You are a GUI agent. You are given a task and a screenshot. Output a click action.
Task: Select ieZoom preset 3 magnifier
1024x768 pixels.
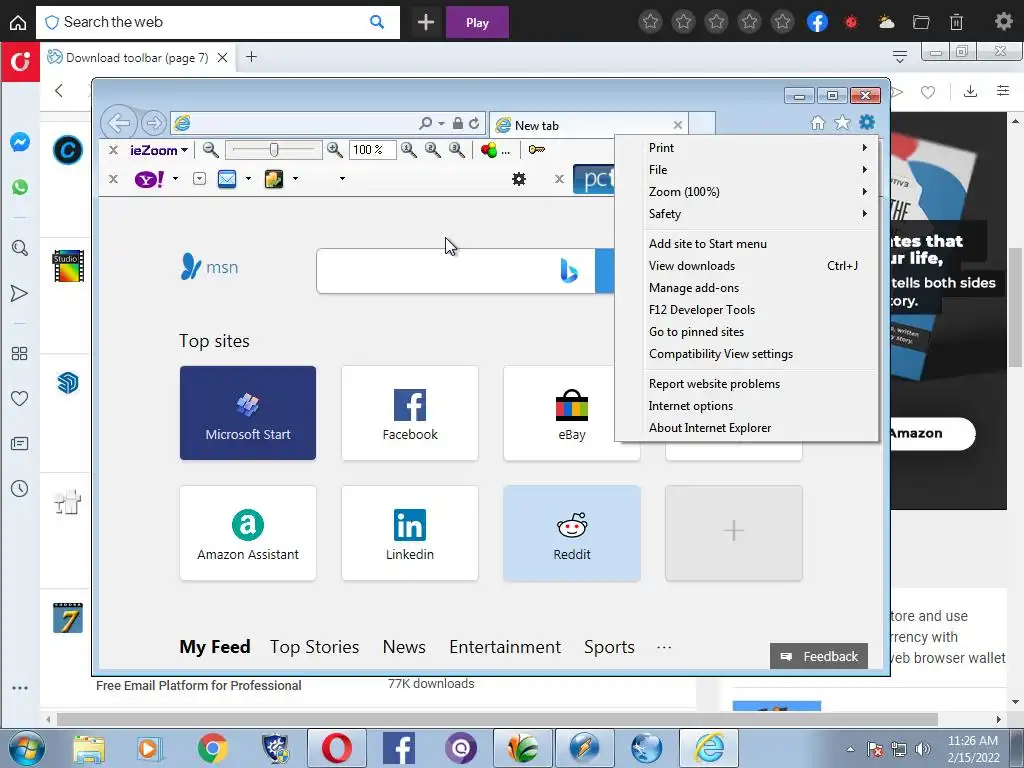point(457,150)
